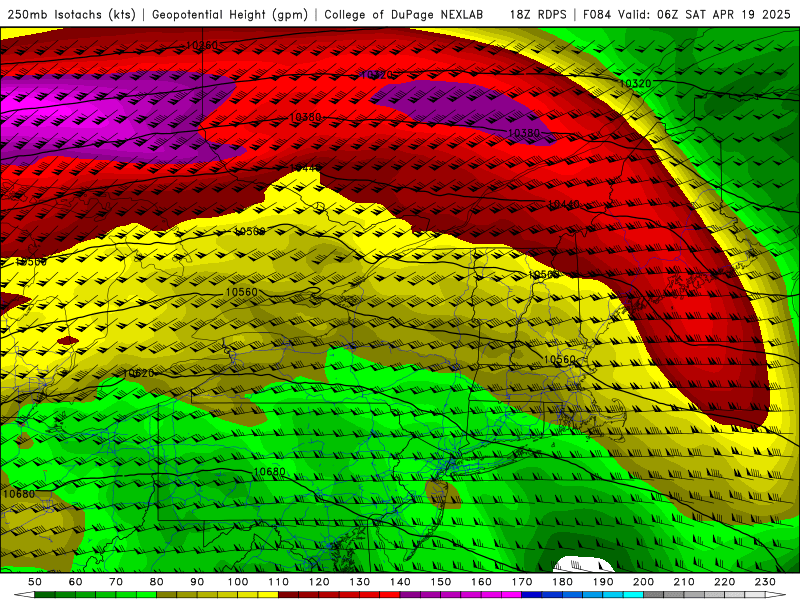Click the bright yellow legend swatch left of 110
Screen dimensions: 800x600
268,595
